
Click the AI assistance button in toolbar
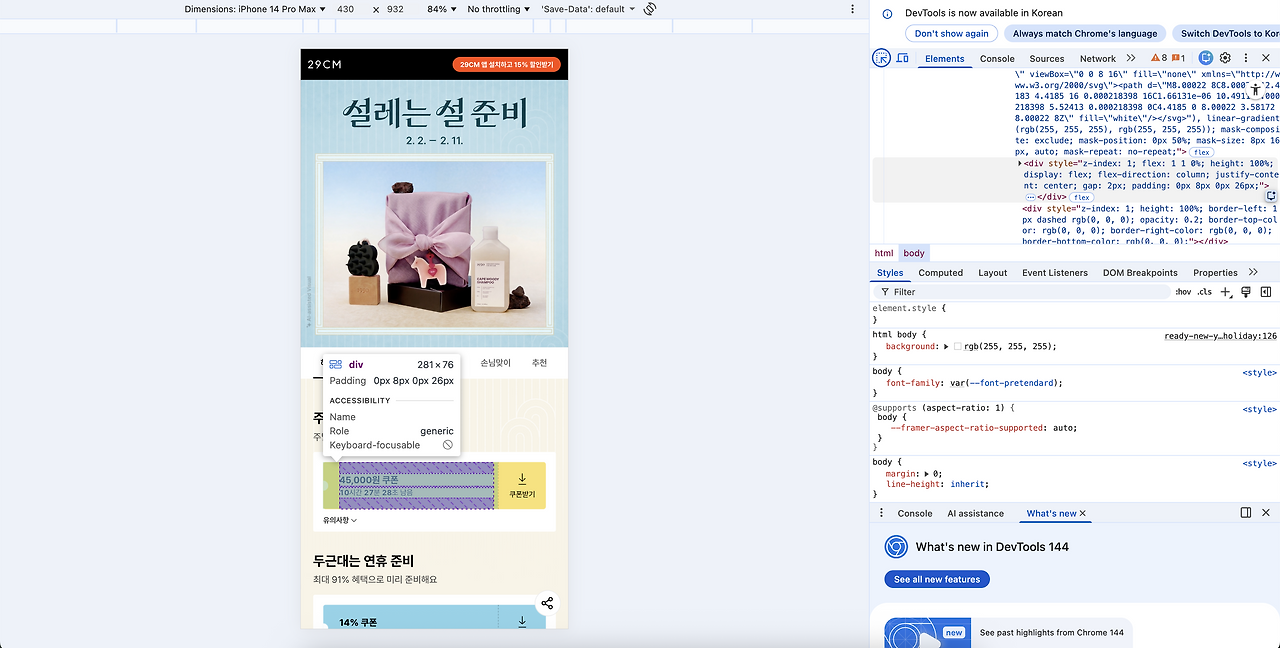click(x=1206, y=58)
